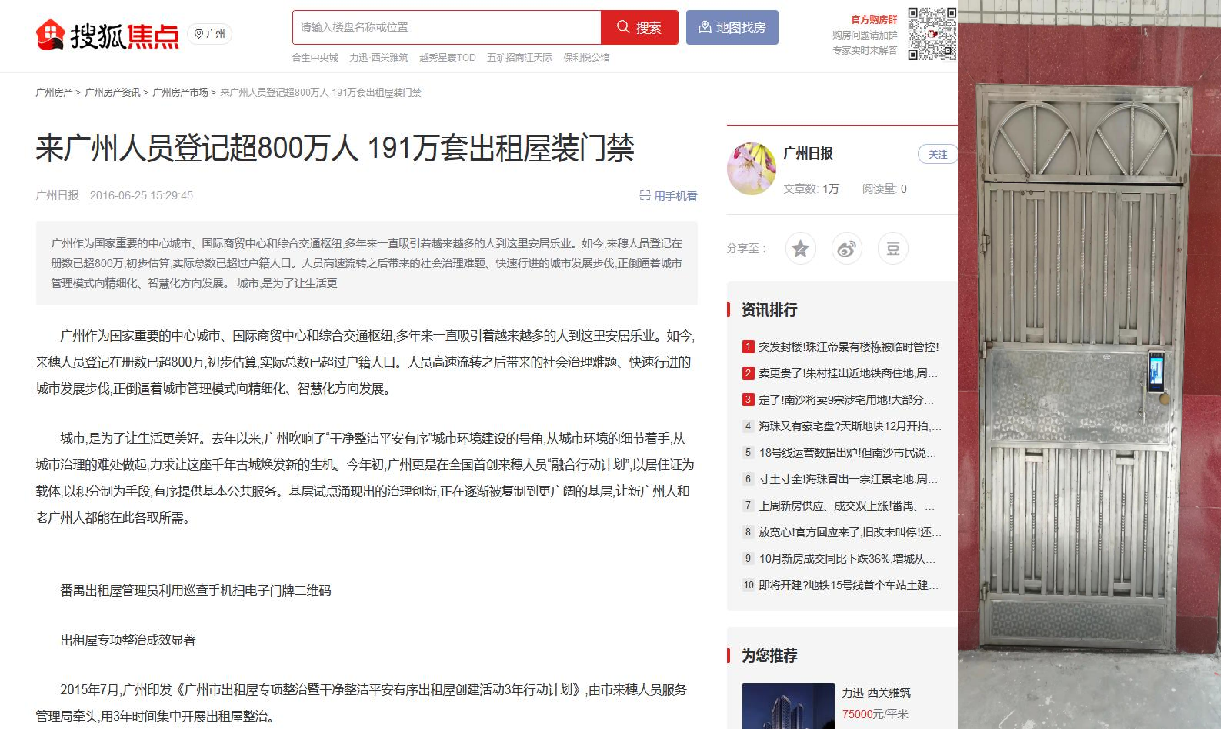The width and height of the screenshot is (1221, 729).
Task: Share article to Douban (豆) icon
Action: click(893, 249)
